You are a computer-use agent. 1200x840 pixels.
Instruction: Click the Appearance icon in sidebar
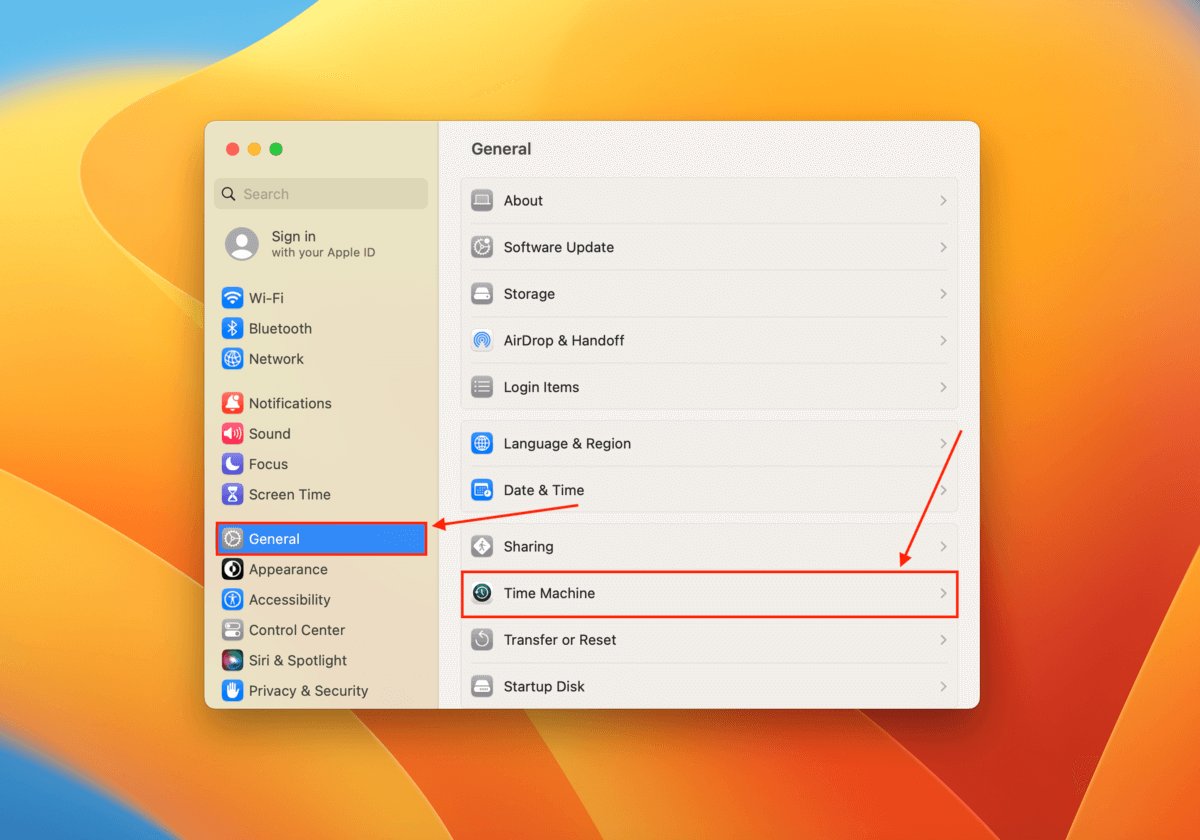coord(233,569)
